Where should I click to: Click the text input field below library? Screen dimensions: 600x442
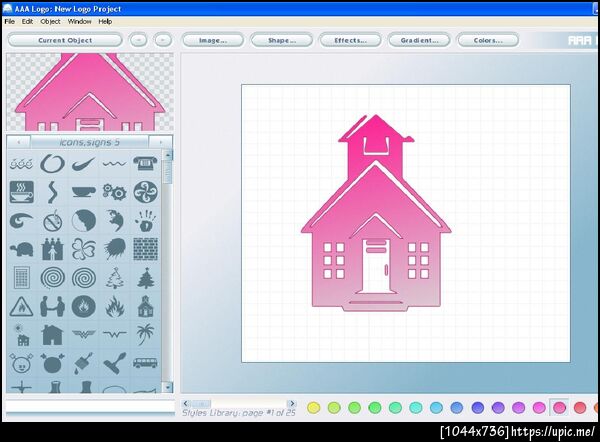click(x=90, y=406)
